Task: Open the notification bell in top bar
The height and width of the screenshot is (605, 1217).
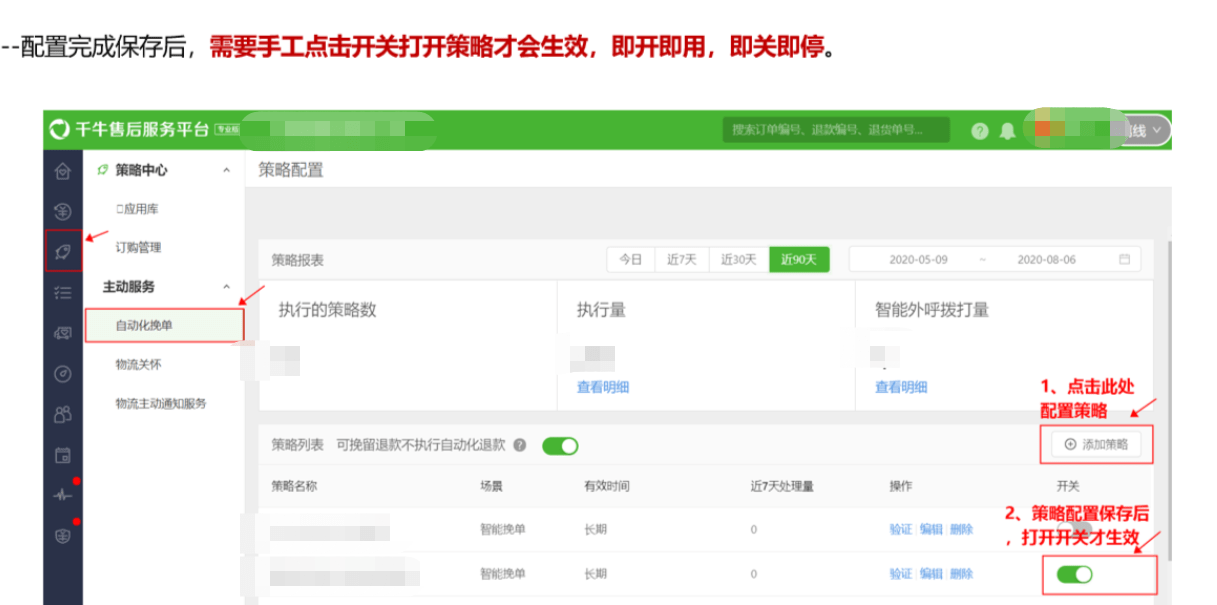Action: tap(1007, 131)
